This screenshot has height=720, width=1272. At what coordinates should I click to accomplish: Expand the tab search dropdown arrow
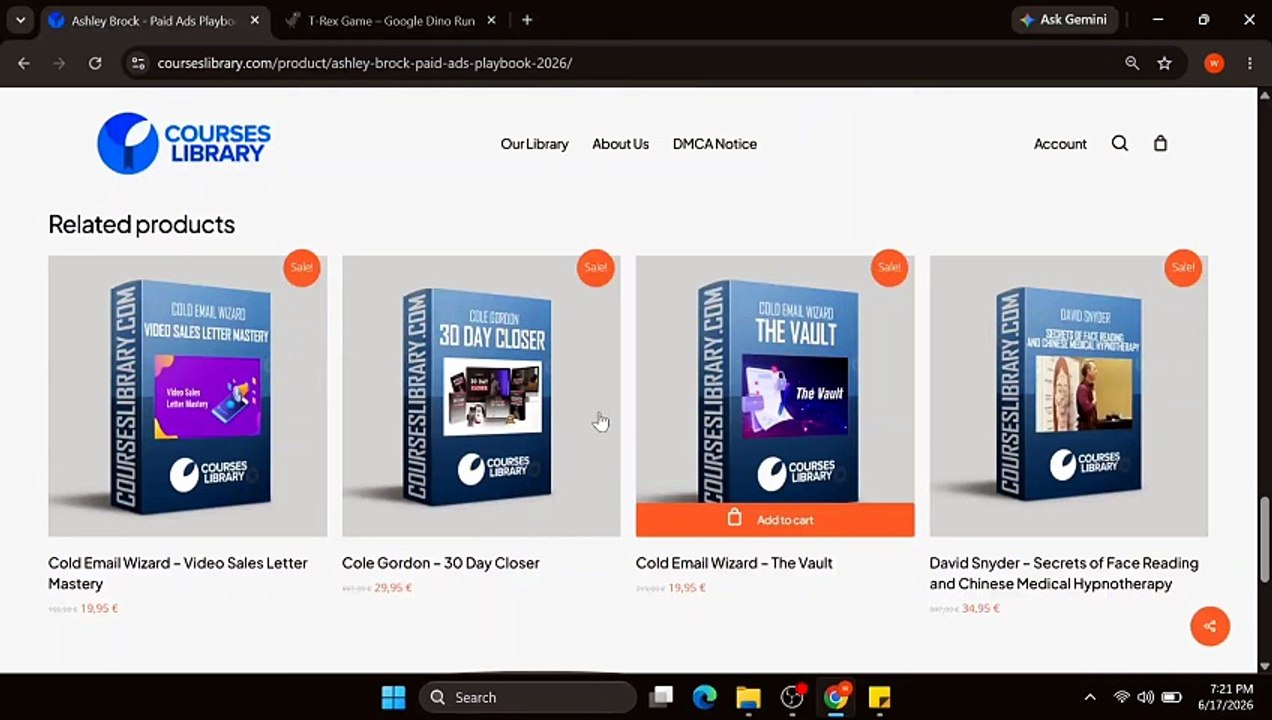tap(20, 20)
